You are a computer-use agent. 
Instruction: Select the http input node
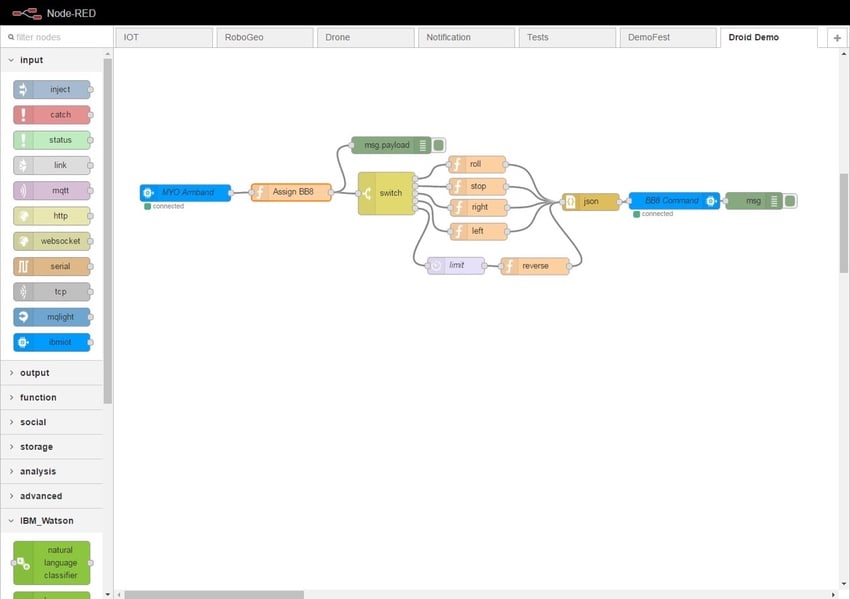(51, 215)
